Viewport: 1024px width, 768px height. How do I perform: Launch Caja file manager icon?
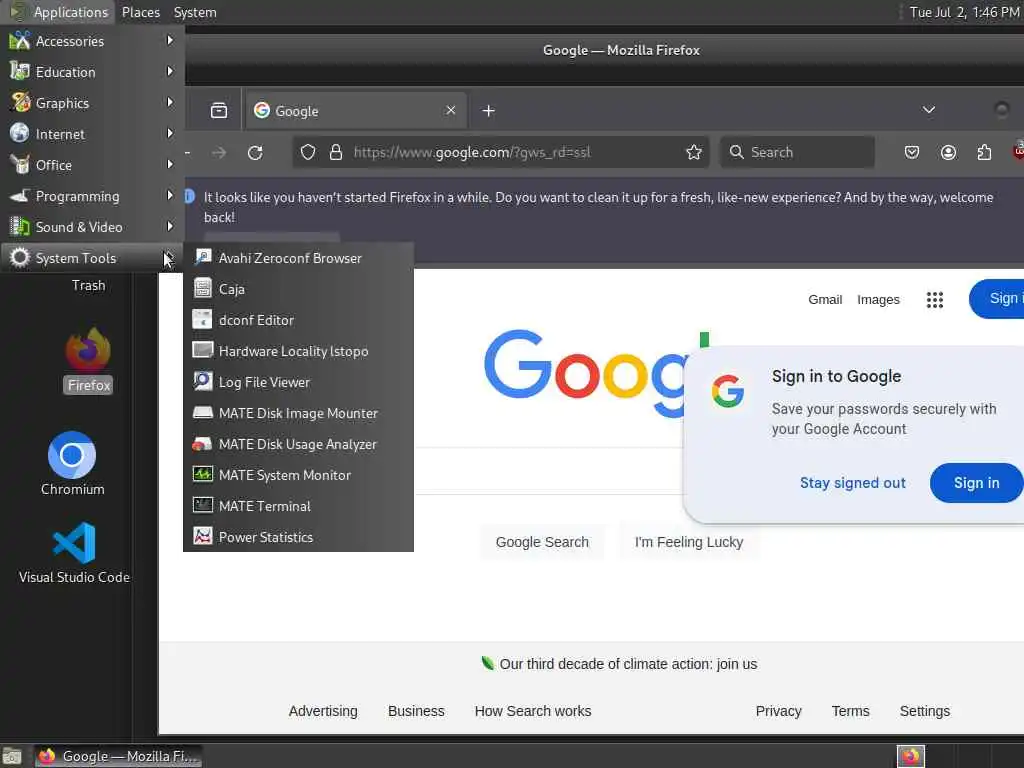(x=202, y=288)
